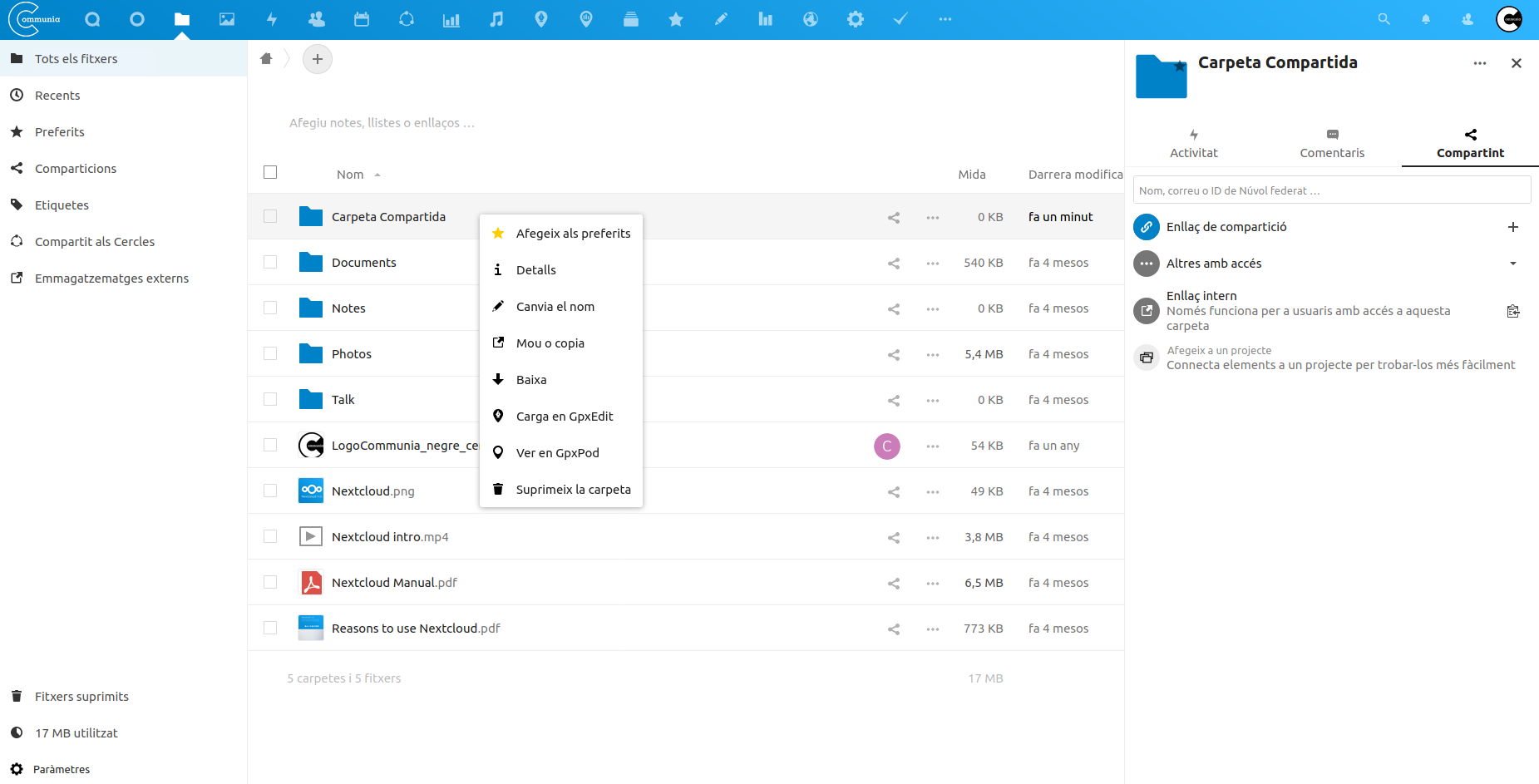Image resolution: width=1539 pixels, height=784 pixels.
Task: Choose 'Suprimeix la carpeta' menu entry
Action: coord(561,490)
